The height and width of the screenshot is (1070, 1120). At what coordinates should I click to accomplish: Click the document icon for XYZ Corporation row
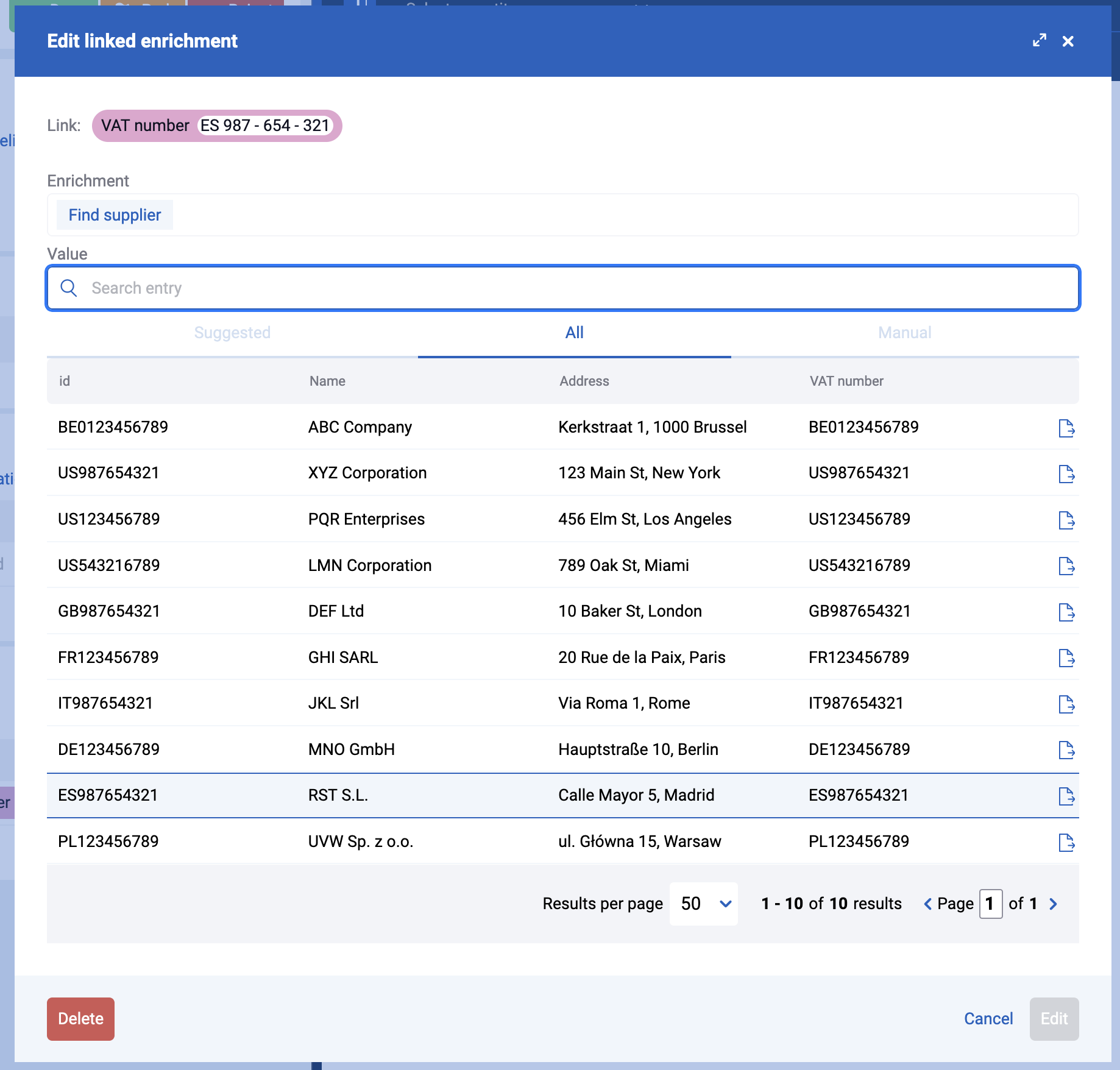[x=1066, y=473]
